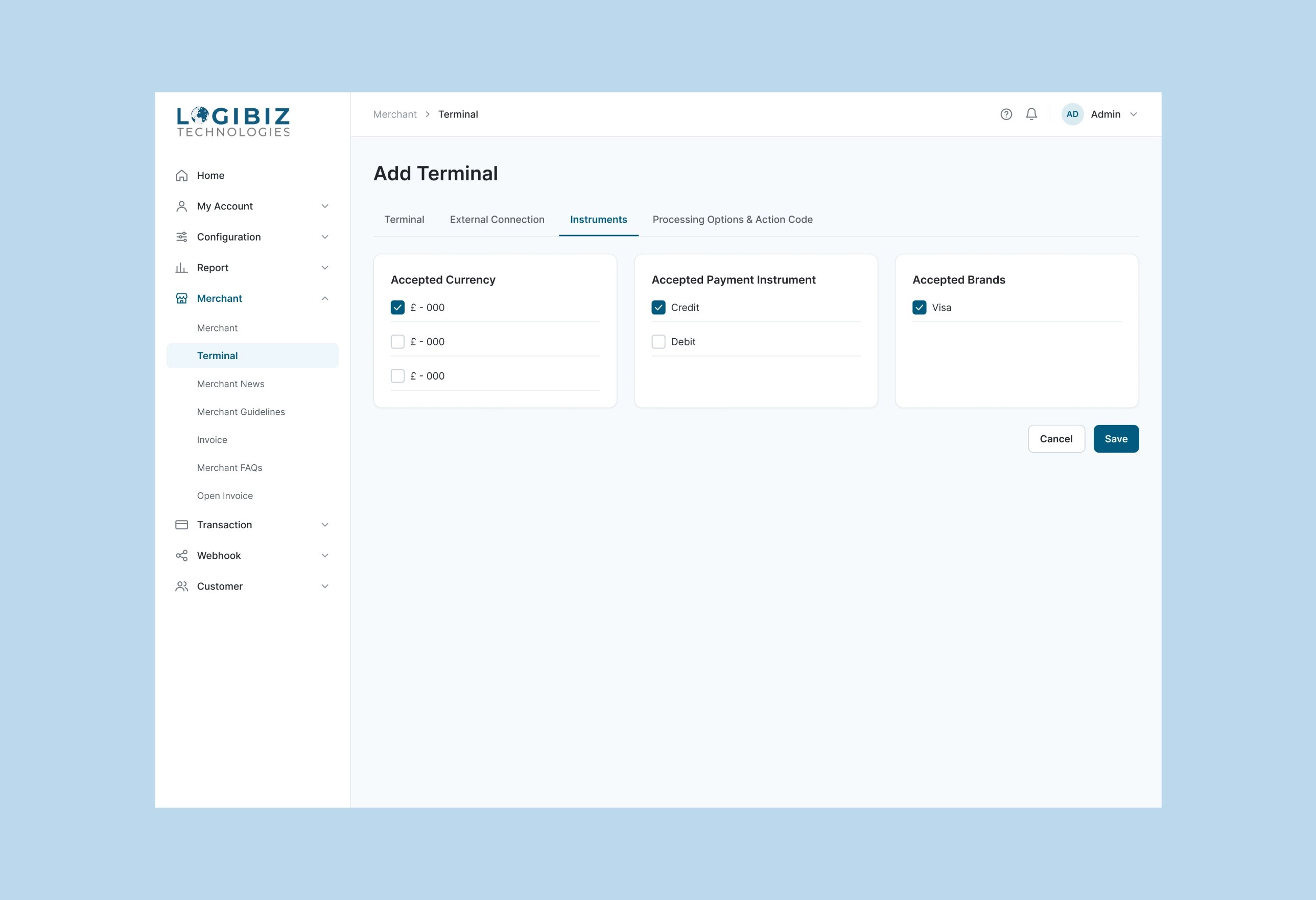
Task: Open notifications bell icon
Action: pyautogui.click(x=1032, y=114)
